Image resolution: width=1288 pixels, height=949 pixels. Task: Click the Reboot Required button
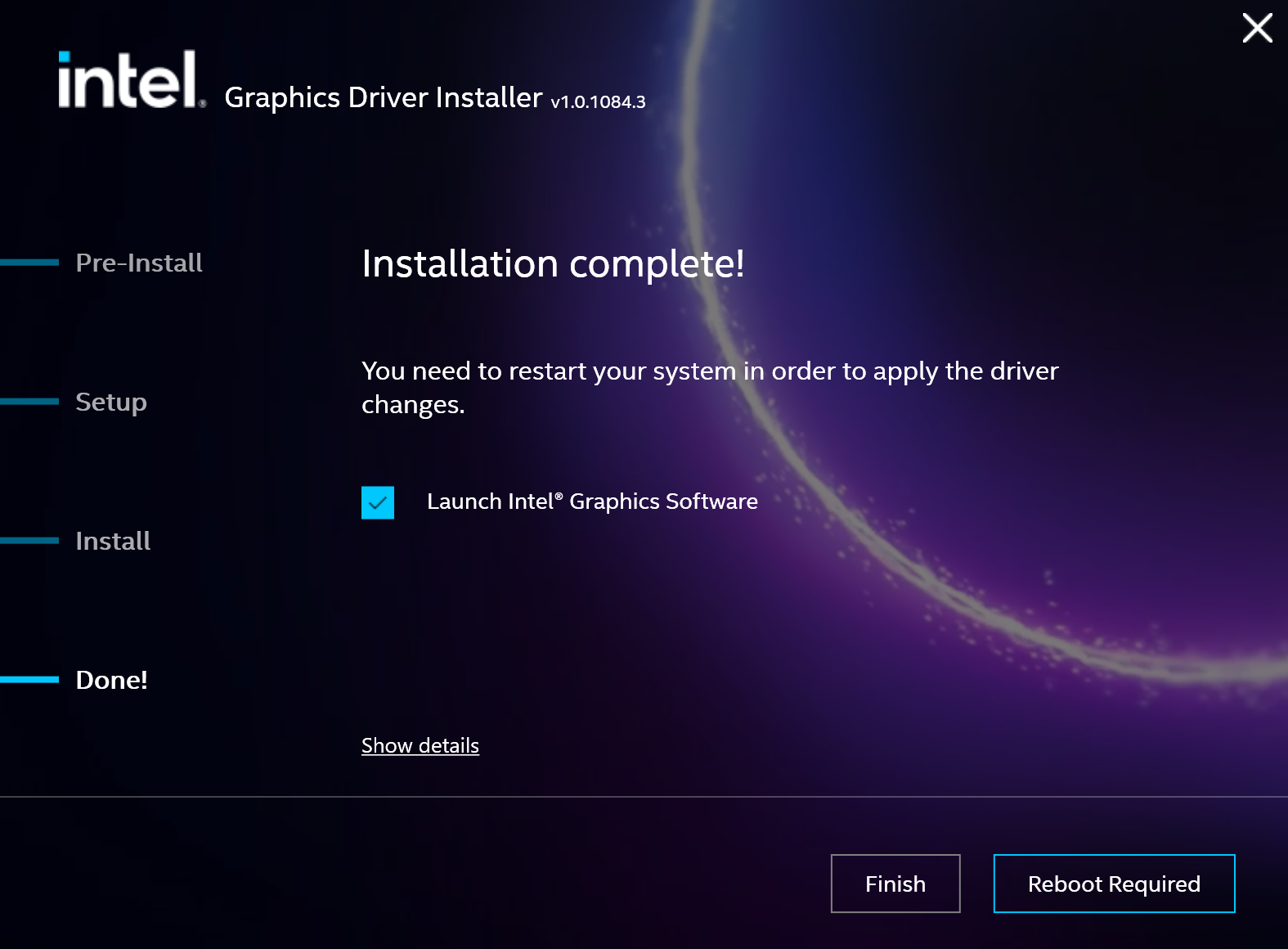(x=1114, y=884)
